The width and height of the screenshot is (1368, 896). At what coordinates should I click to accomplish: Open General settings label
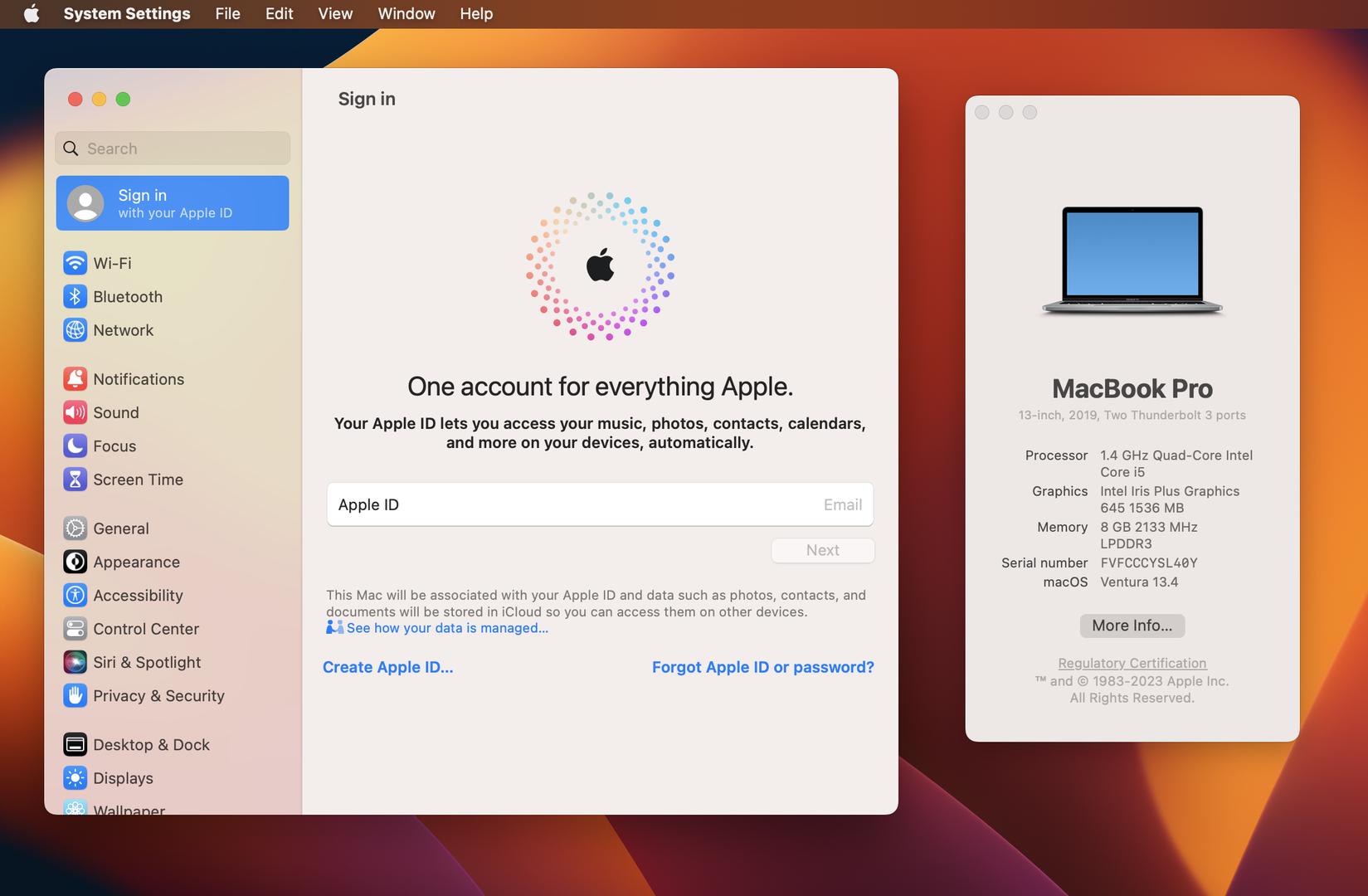[121, 528]
